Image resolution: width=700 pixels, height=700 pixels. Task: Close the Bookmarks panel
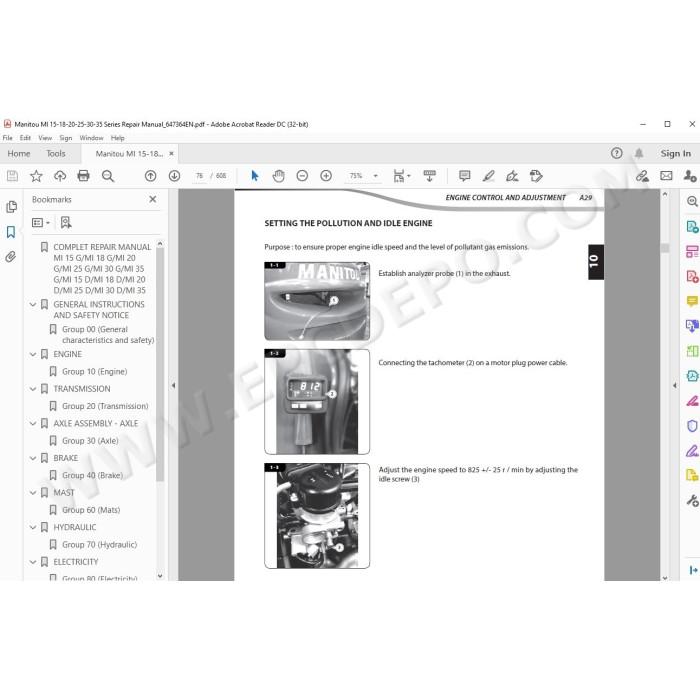tap(153, 199)
